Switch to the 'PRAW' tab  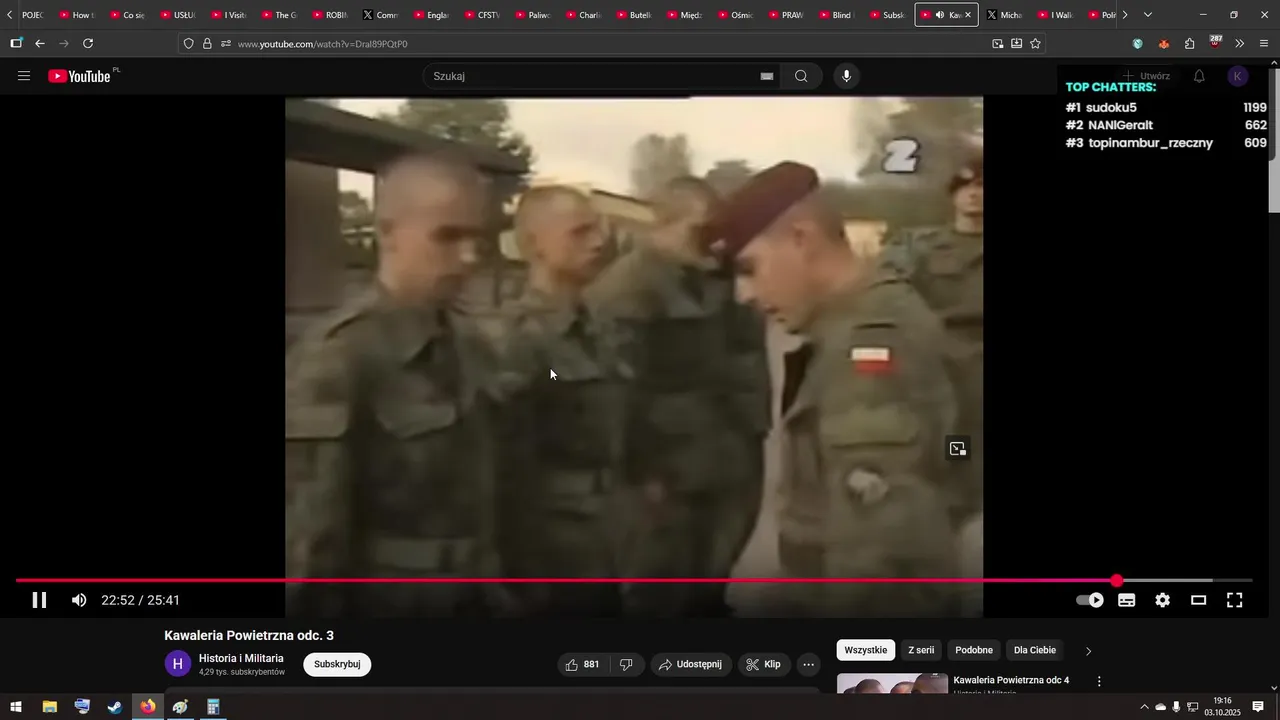[x=787, y=15]
